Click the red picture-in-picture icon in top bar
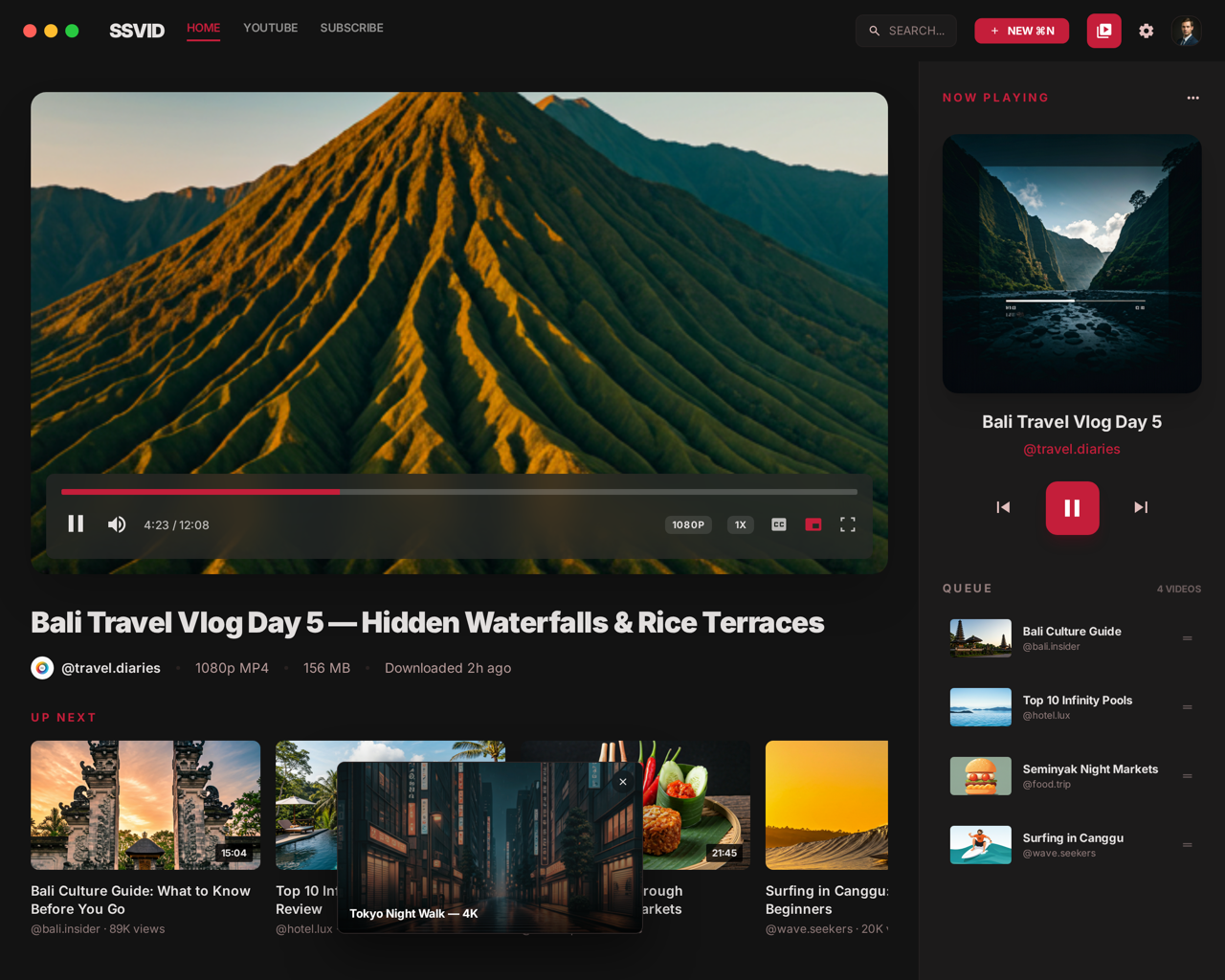Image resolution: width=1225 pixels, height=980 pixels. (1103, 31)
